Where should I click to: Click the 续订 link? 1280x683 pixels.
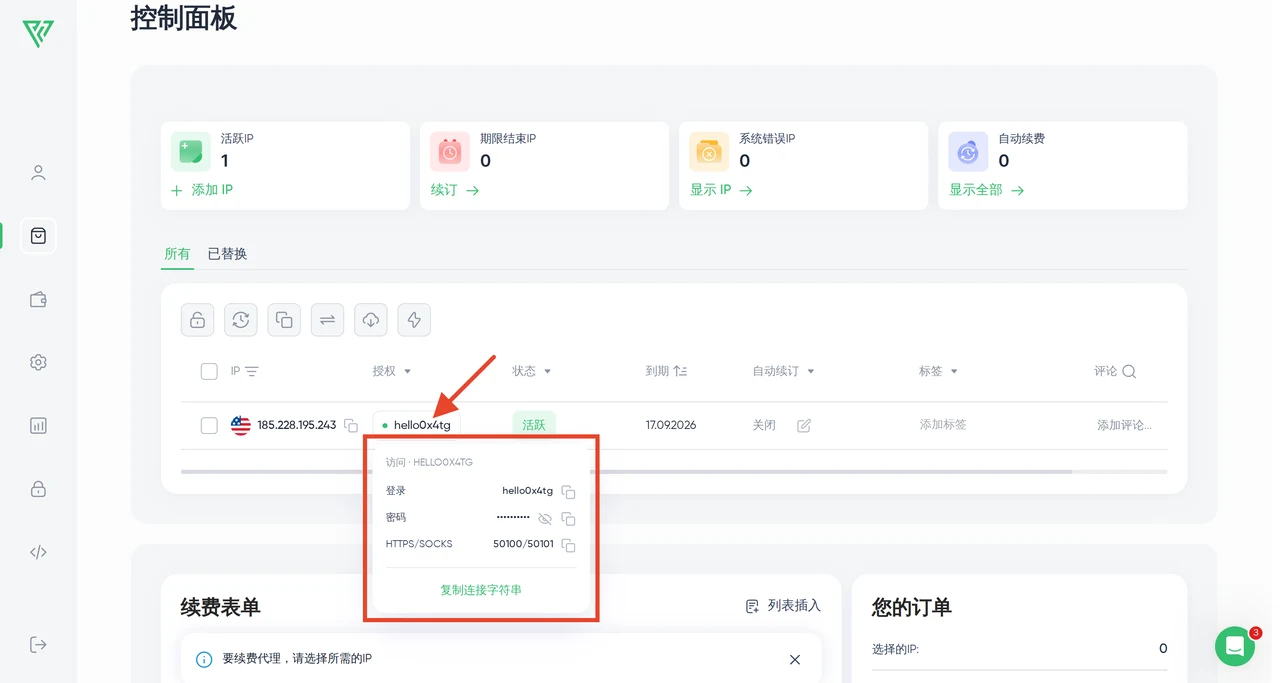click(x=455, y=190)
